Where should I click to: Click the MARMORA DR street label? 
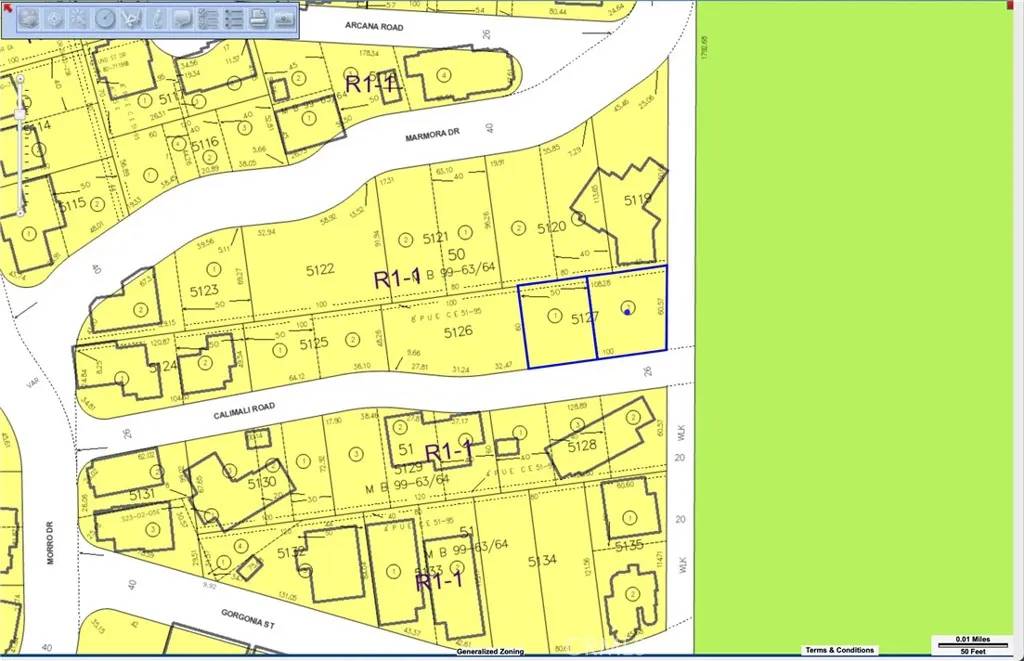432,135
